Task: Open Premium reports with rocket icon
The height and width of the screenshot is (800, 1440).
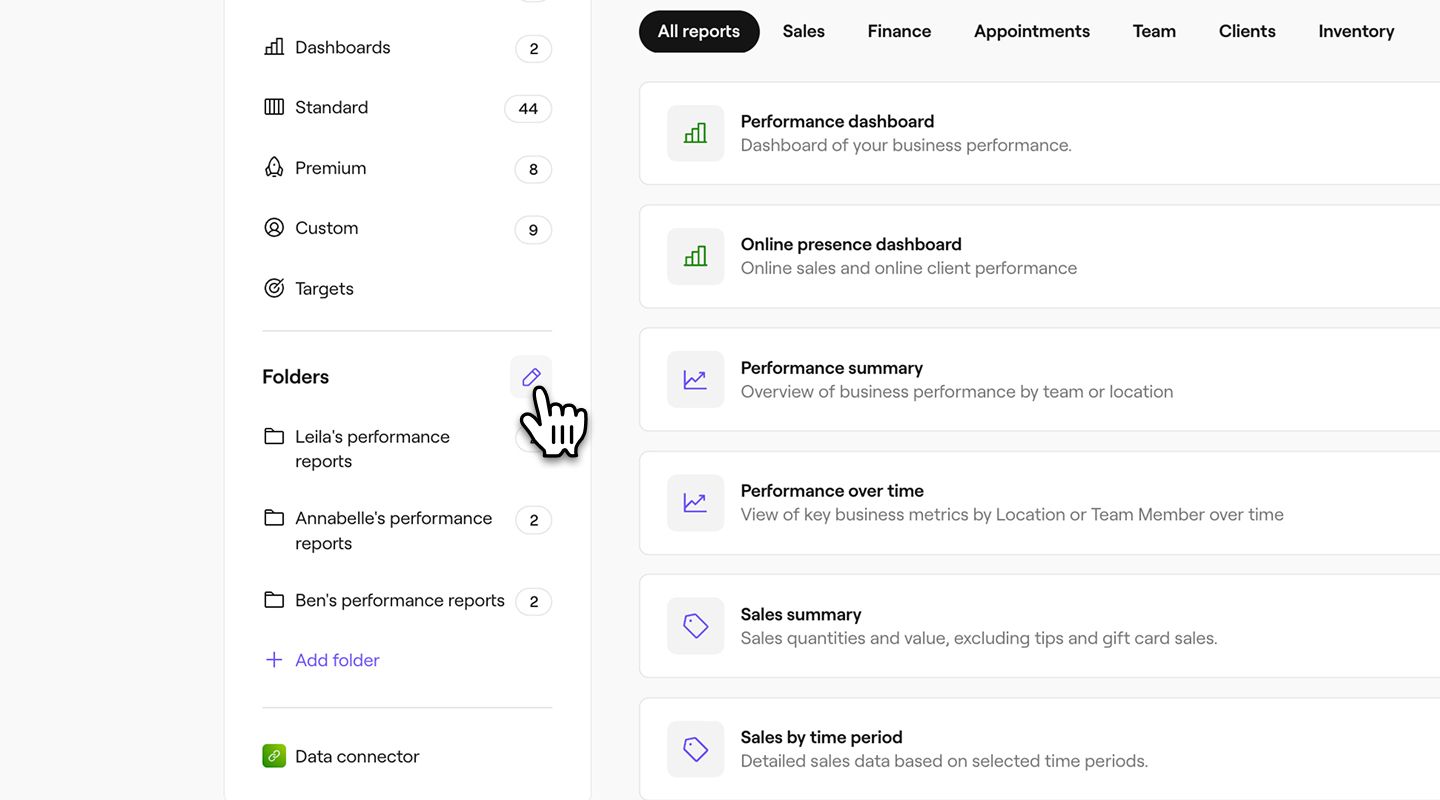Action: point(330,168)
